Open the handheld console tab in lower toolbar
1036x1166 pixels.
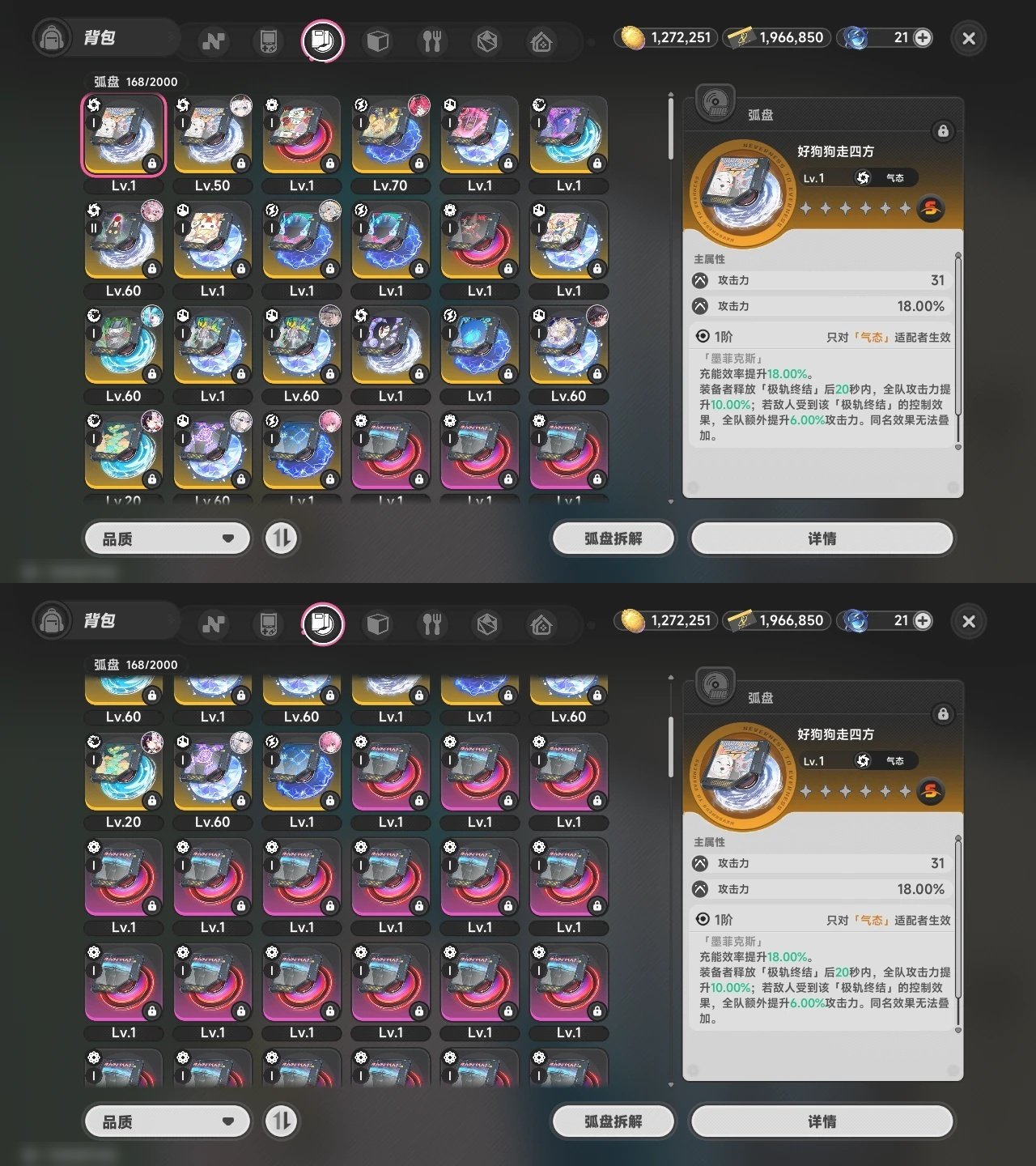click(x=268, y=624)
